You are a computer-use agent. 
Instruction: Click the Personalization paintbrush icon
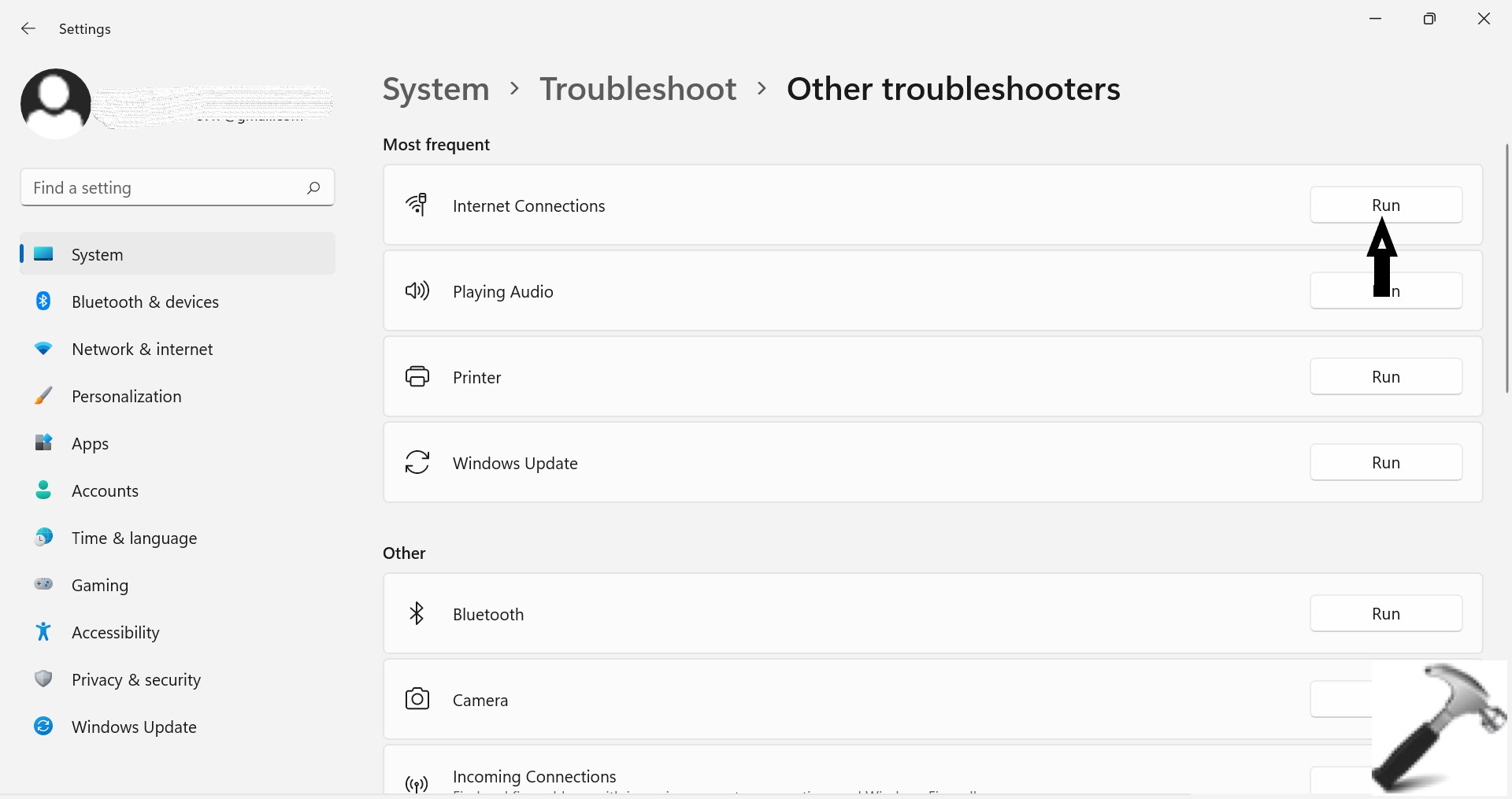(x=43, y=396)
